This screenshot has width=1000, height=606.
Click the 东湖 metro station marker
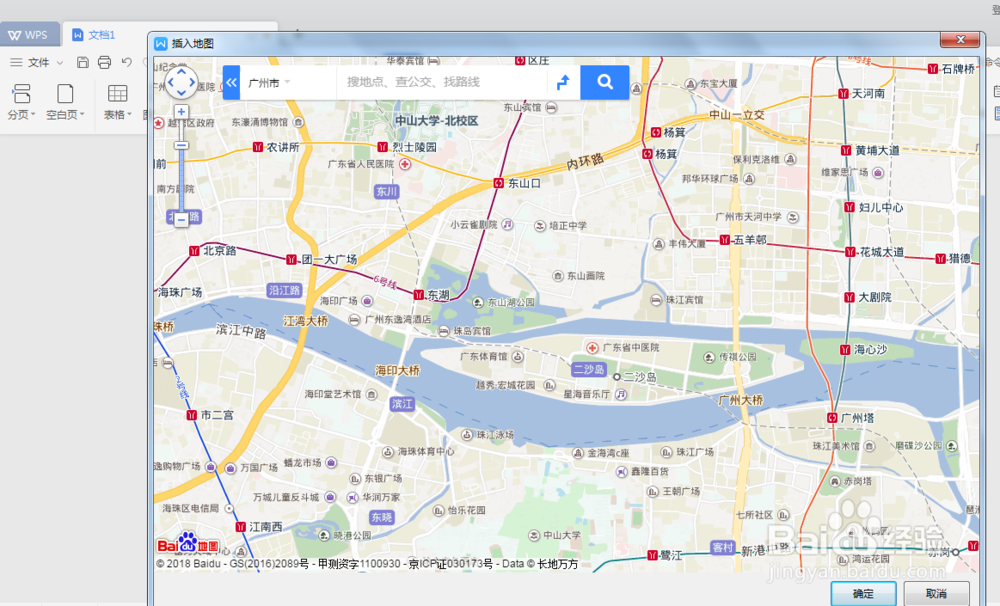[x=418, y=295]
